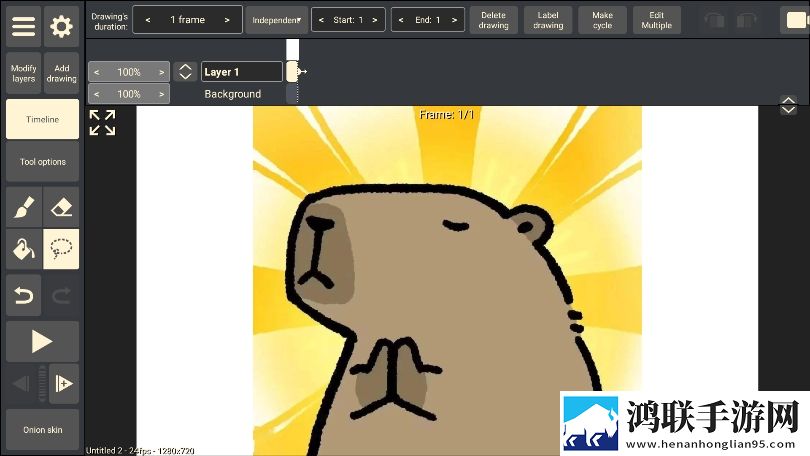The width and height of the screenshot is (810, 456).
Task: Open Modify layers
Action: pyautogui.click(x=23, y=73)
